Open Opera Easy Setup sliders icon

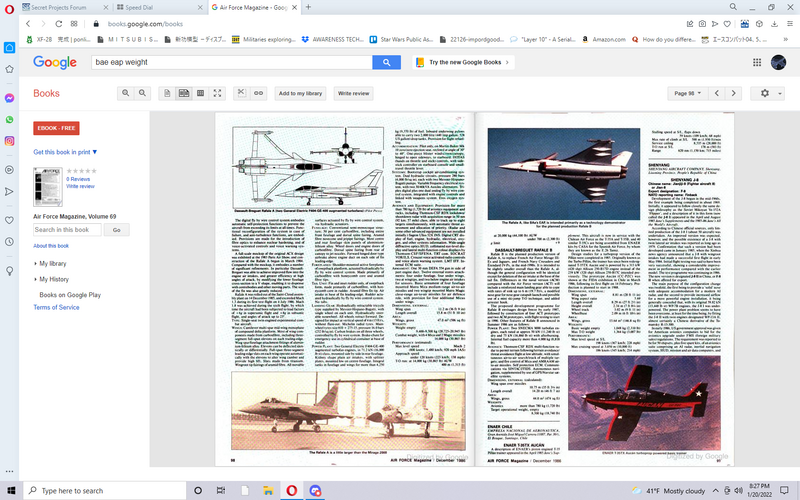coord(790,23)
